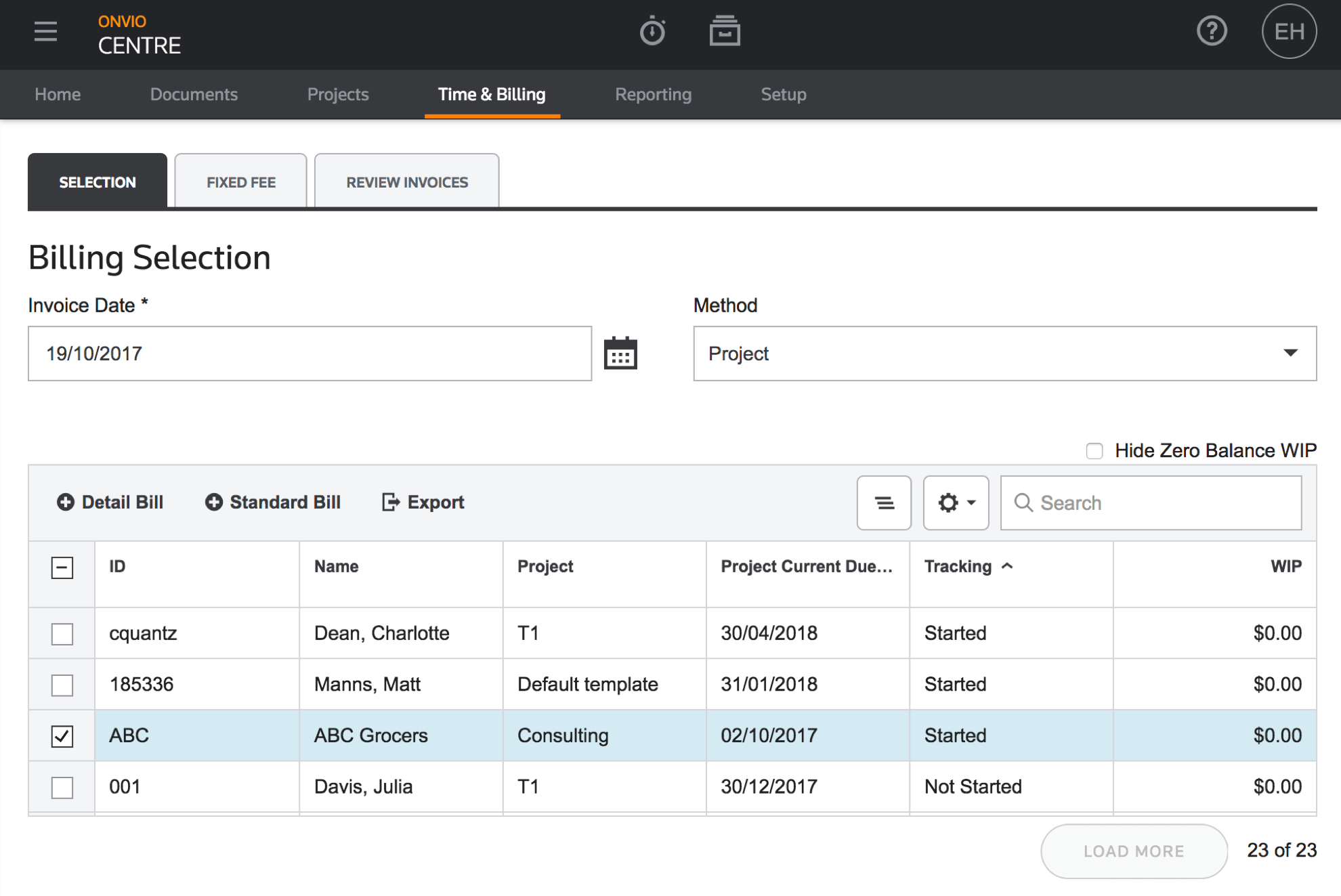1341x896 pixels.
Task: Check the cquantz row checkbox
Action: (x=62, y=634)
